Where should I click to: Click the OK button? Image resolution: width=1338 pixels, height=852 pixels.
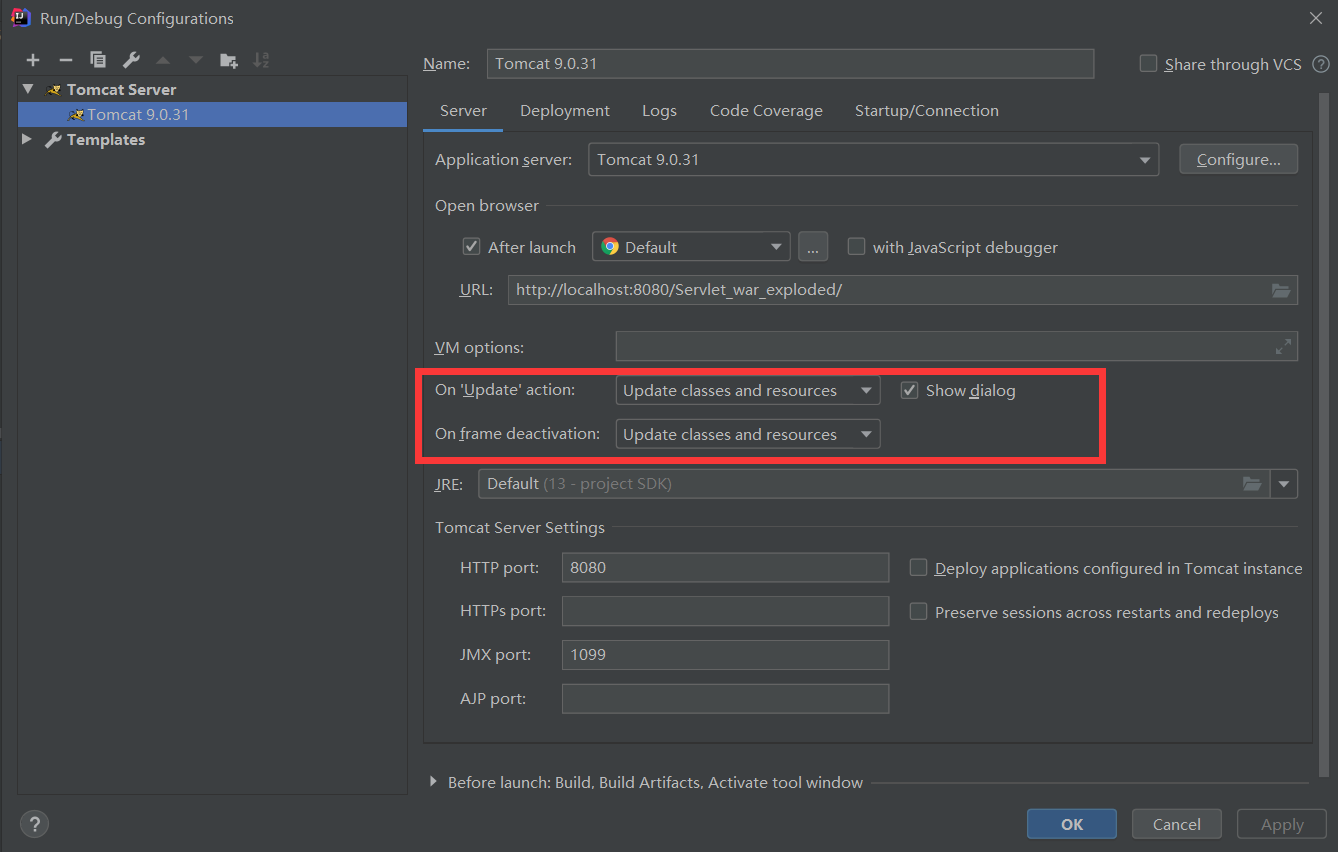click(x=1071, y=824)
